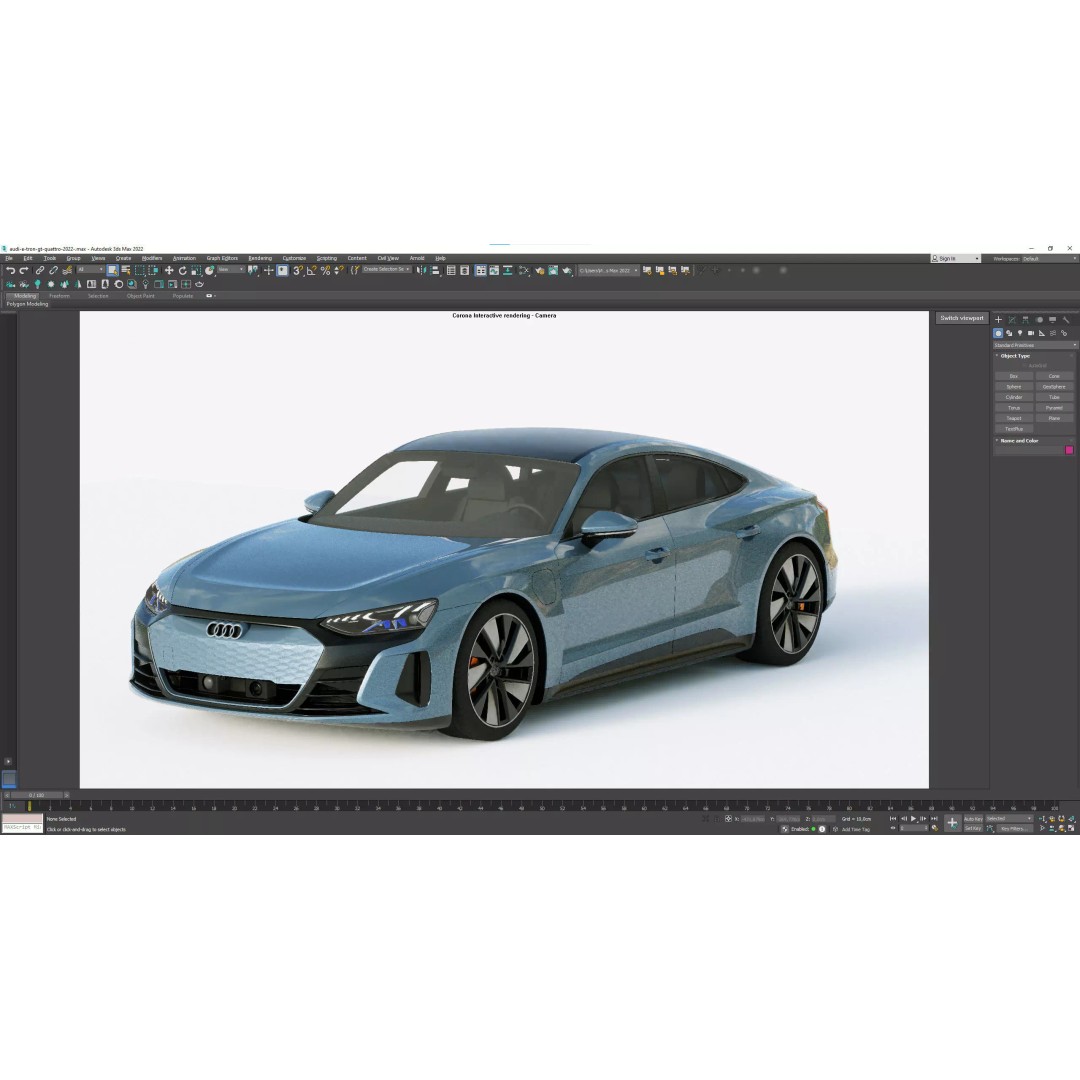Image resolution: width=1080 pixels, height=1080 pixels.
Task: Open the Sign In dropdown
Action: coord(955,258)
